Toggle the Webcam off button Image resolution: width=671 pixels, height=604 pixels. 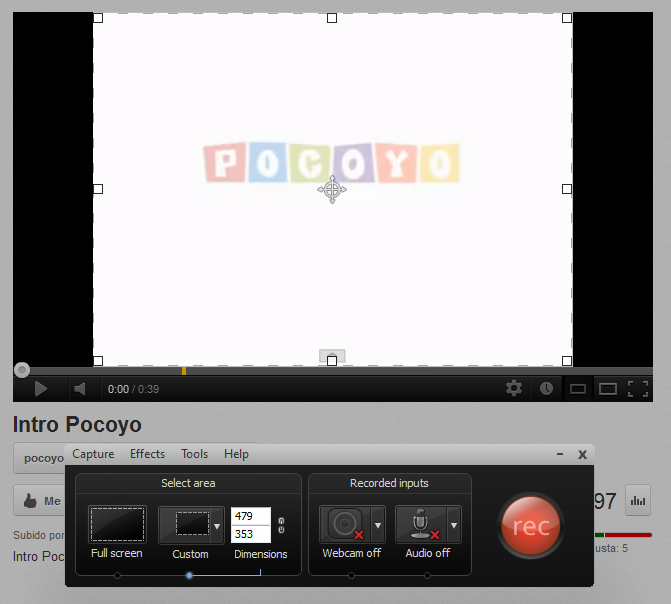[x=345, y=524]
